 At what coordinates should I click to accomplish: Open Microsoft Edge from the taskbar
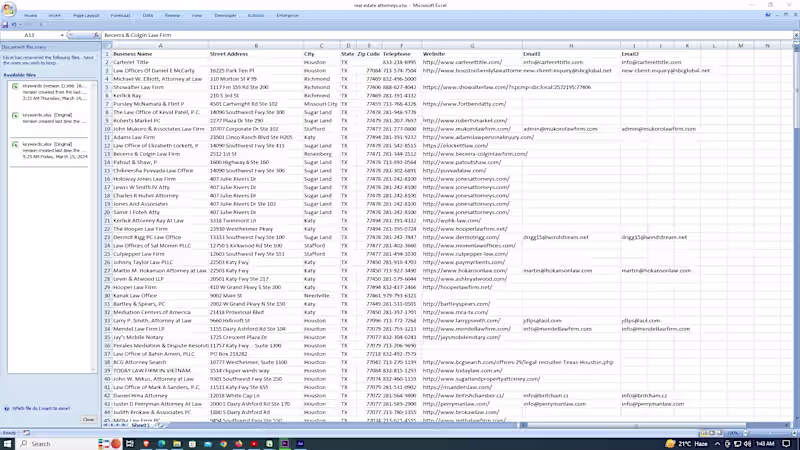(161, 443)
